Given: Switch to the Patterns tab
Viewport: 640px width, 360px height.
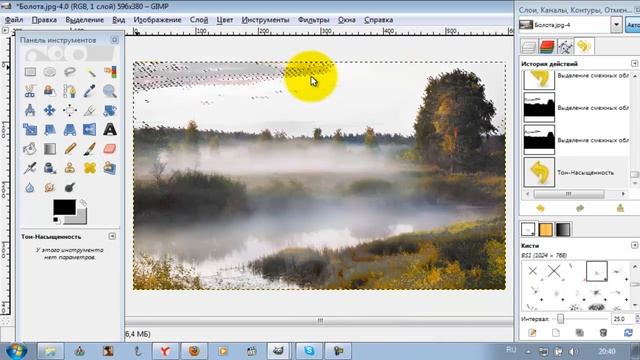Looking at the screenshot, I should click(546, 229).
